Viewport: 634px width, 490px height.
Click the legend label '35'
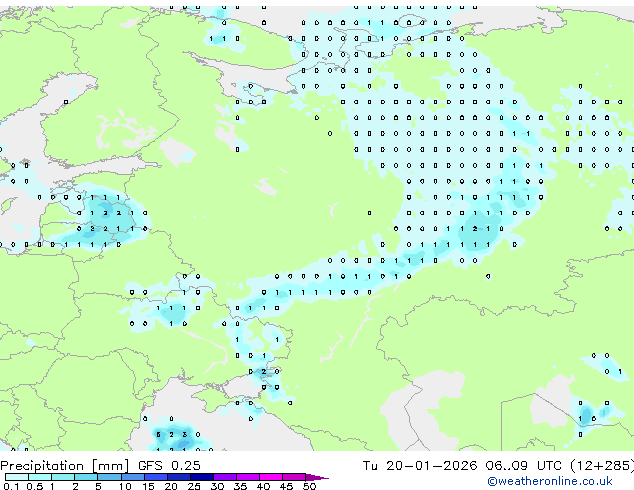[x=240, y=486]
